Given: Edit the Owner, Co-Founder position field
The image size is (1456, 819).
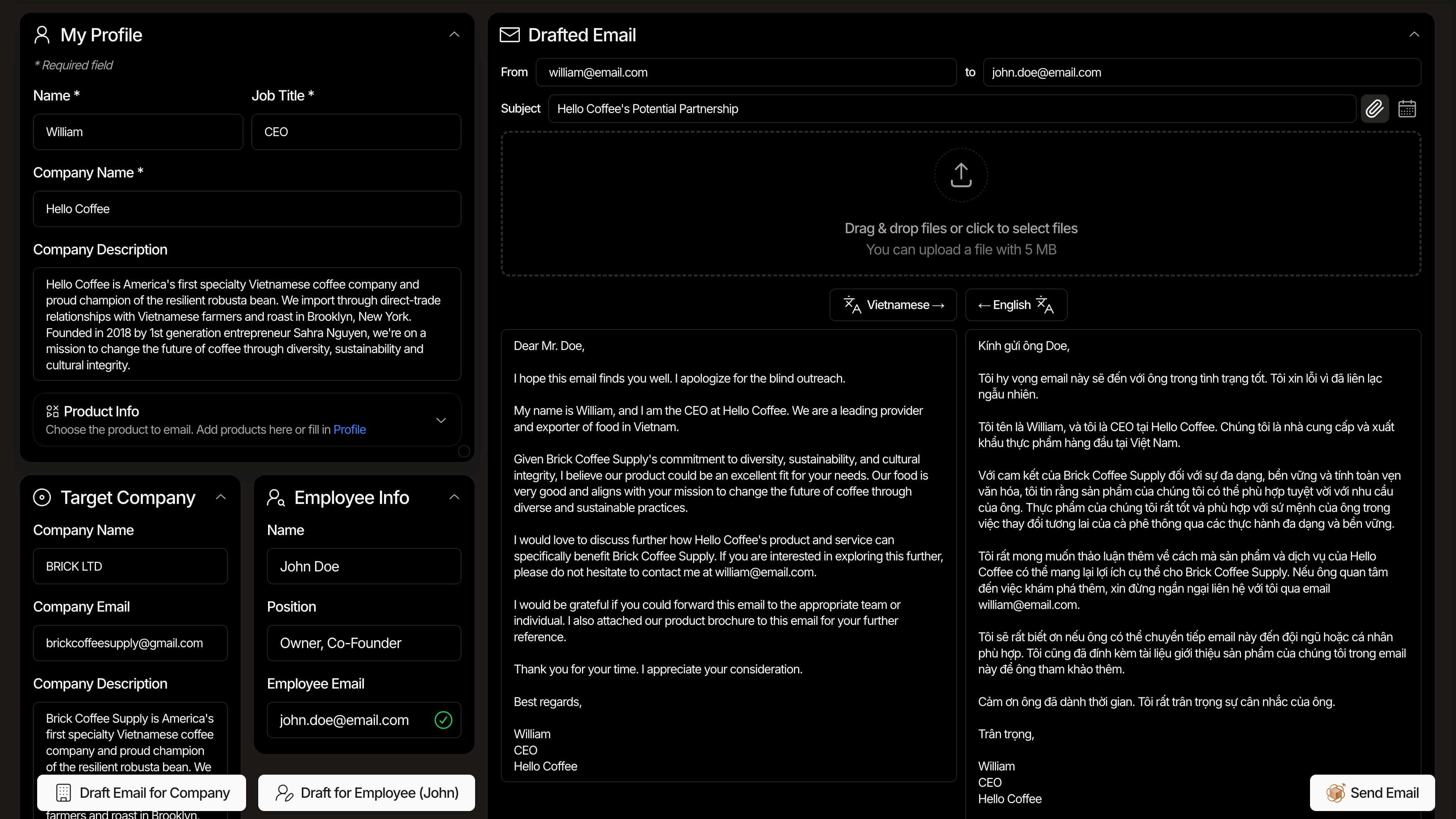Looking at the screenshot, I should coord(364,643).
